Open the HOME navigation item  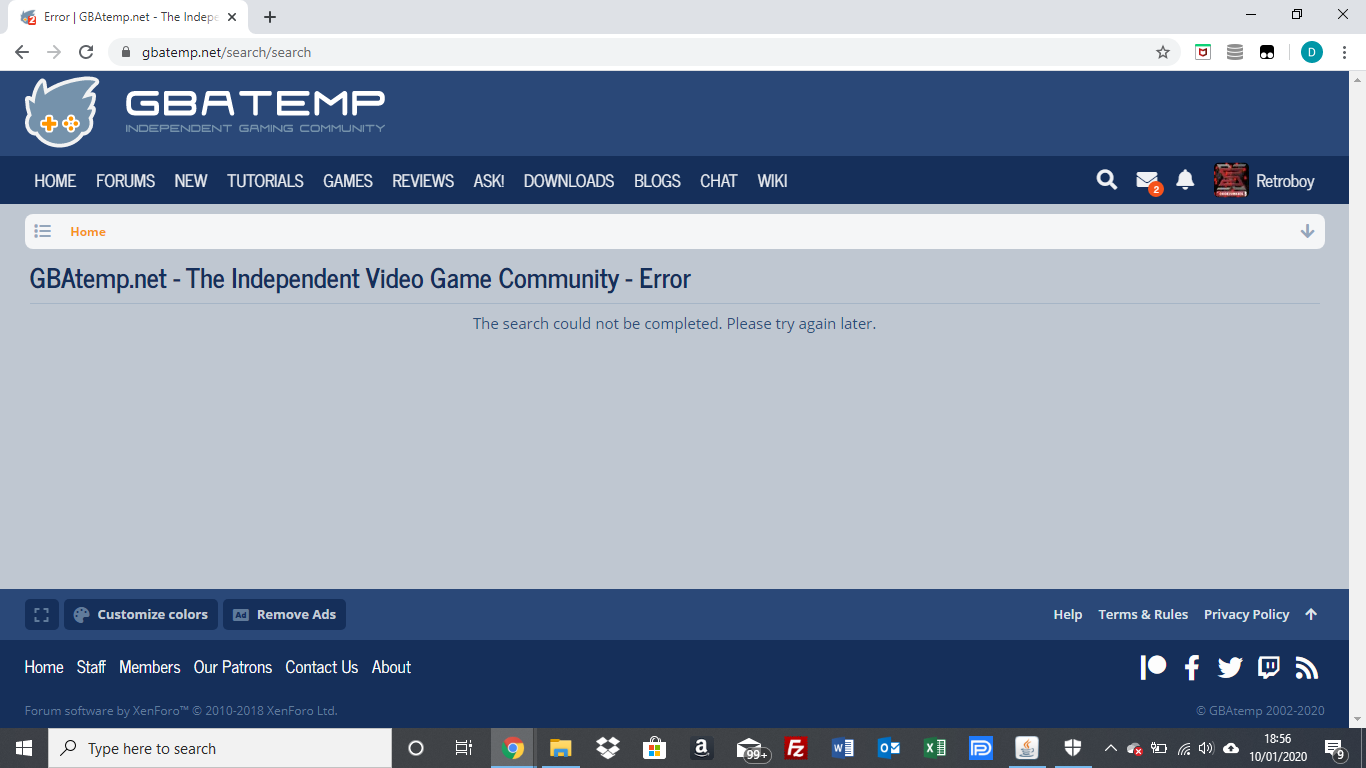[x=55, y=181]
